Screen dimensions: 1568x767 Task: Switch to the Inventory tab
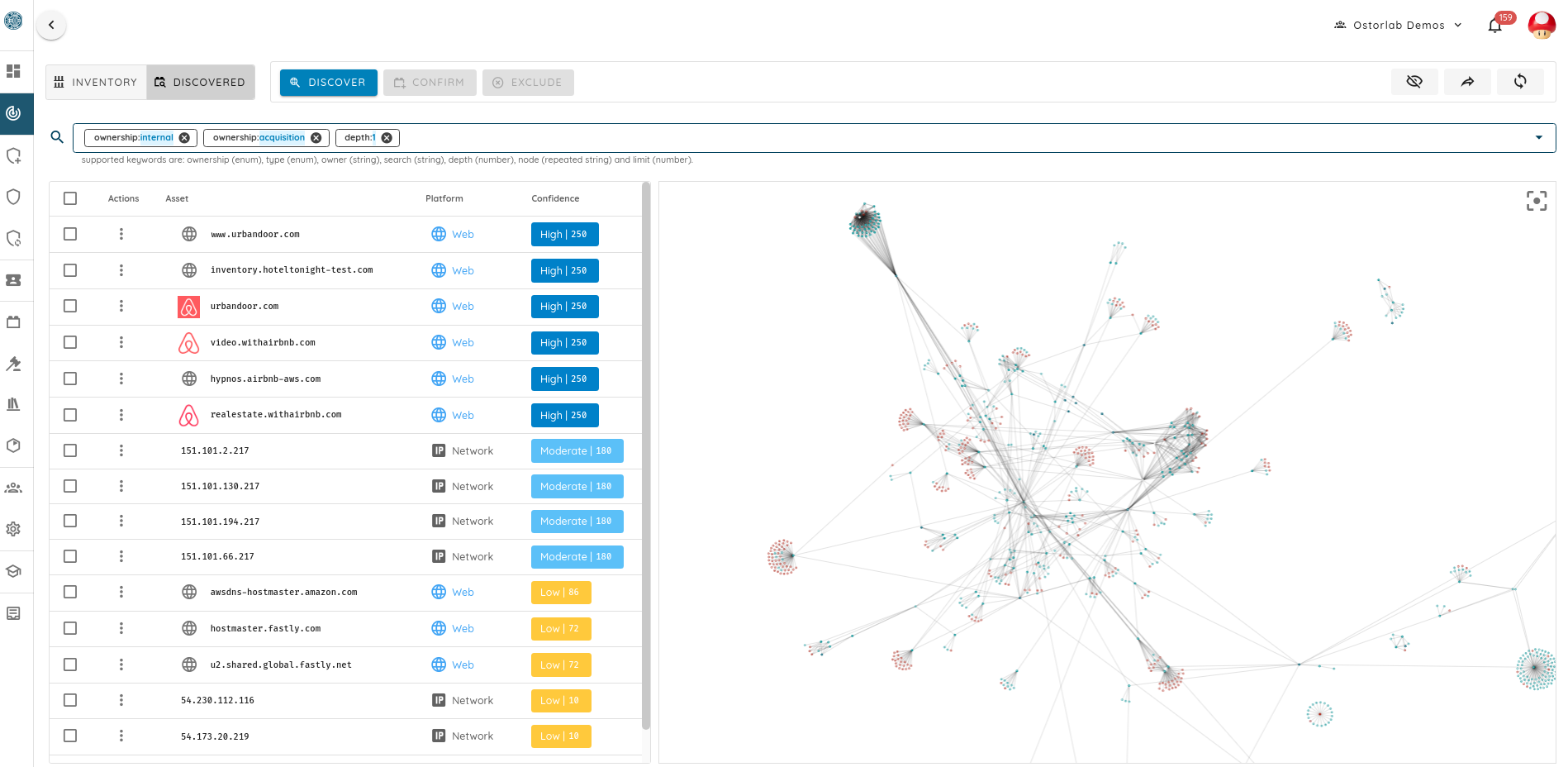click(96, 83)
